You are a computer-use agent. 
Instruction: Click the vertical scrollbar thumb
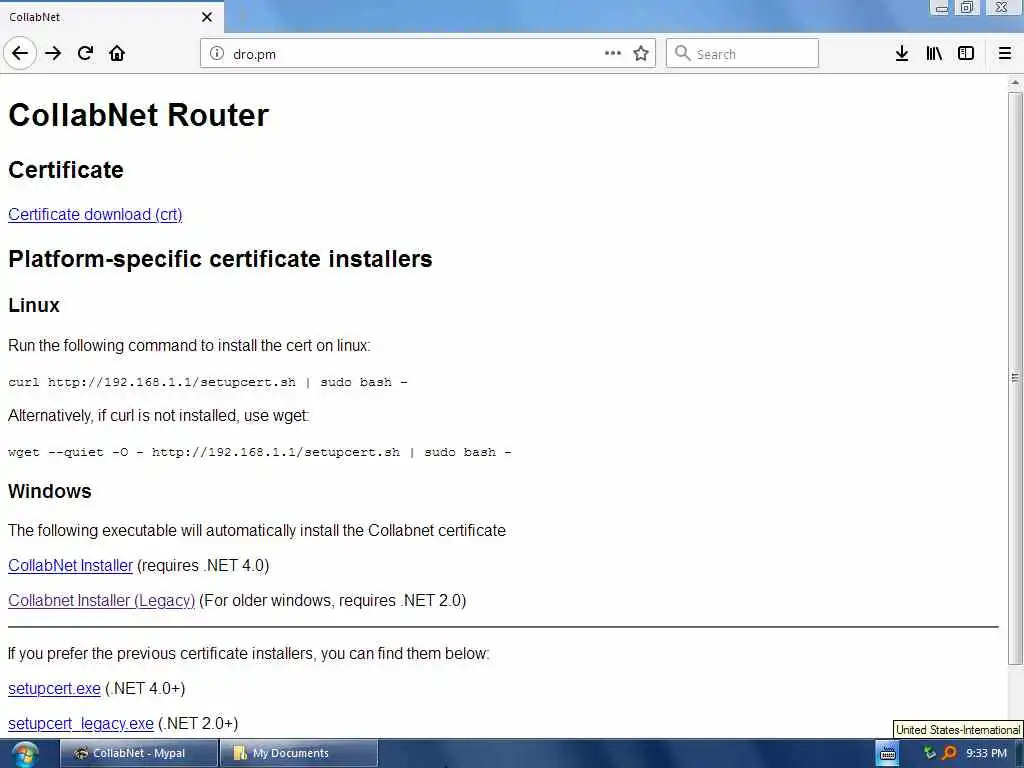pos(1015,377)
